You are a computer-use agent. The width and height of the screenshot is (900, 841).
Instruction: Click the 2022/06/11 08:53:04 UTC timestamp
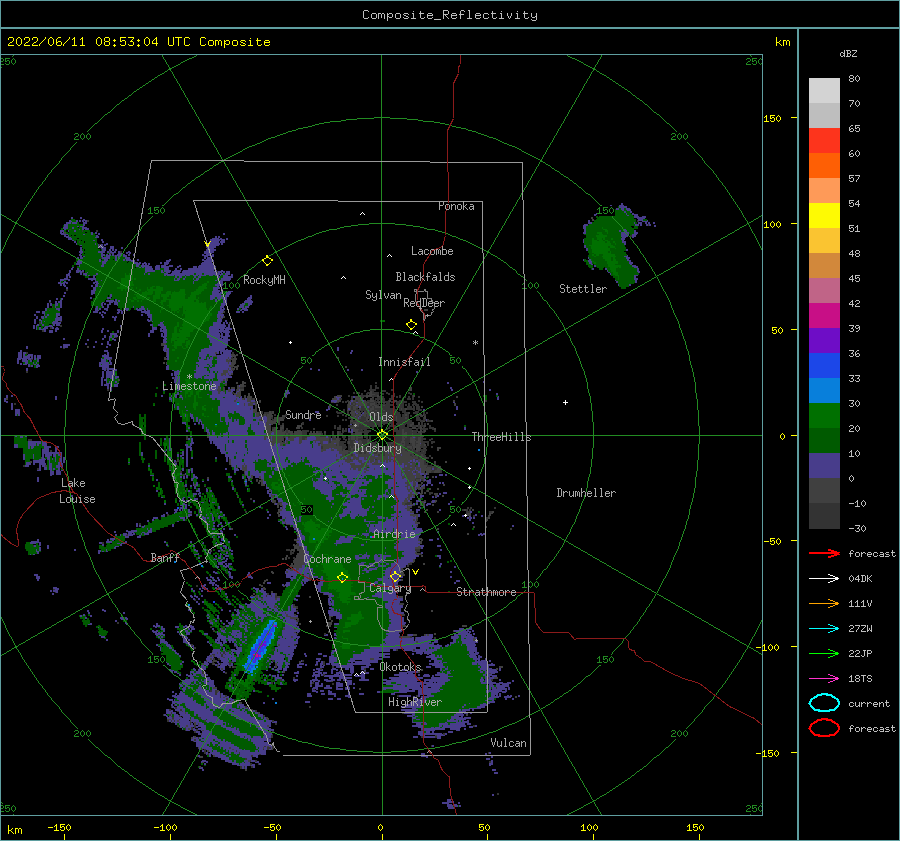(x=87, y=42)
